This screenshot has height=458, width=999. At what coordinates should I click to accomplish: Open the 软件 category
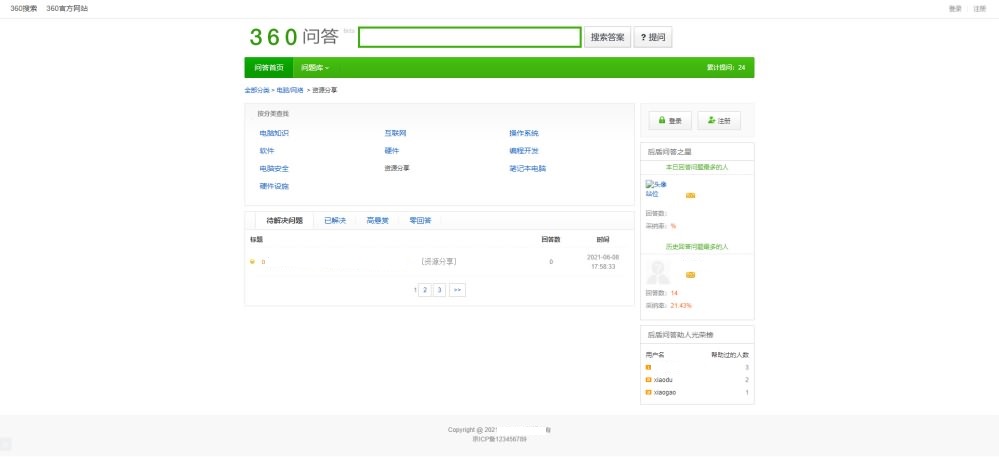(266, 151)
